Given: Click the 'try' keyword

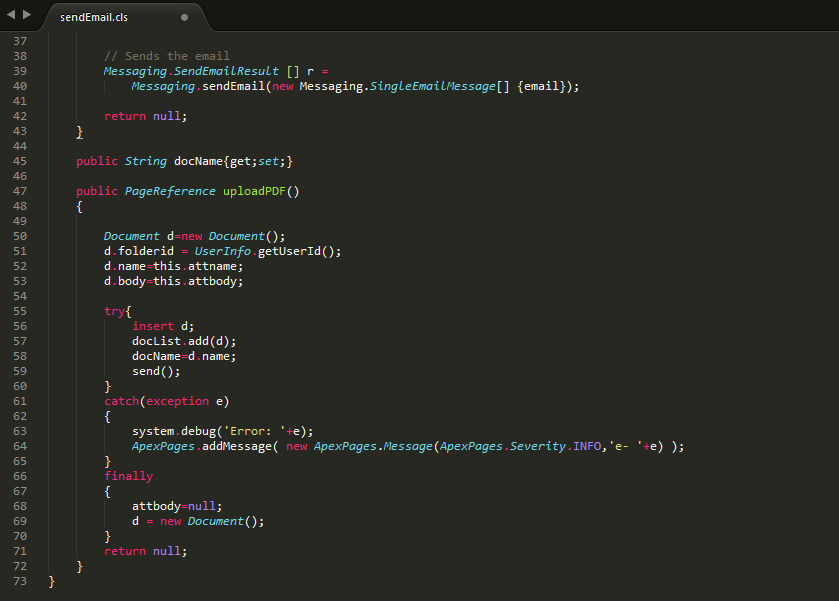Looking at the screenshot, I should tap(114, 311).
